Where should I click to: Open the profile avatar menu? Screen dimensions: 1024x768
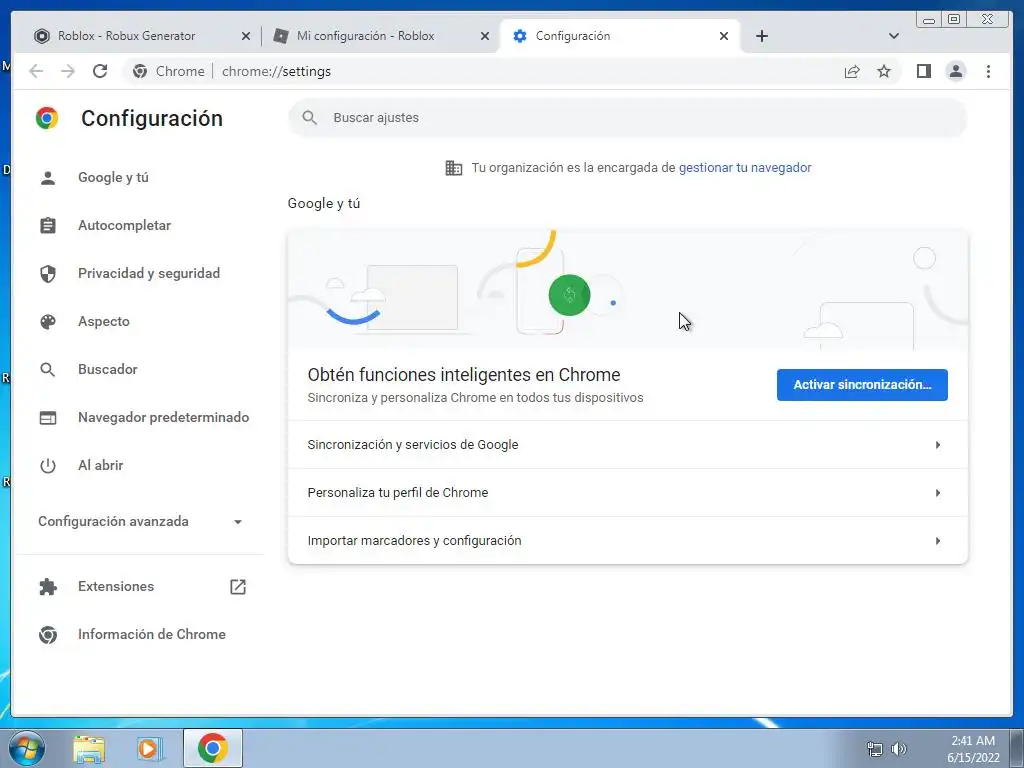coord(955,71)
